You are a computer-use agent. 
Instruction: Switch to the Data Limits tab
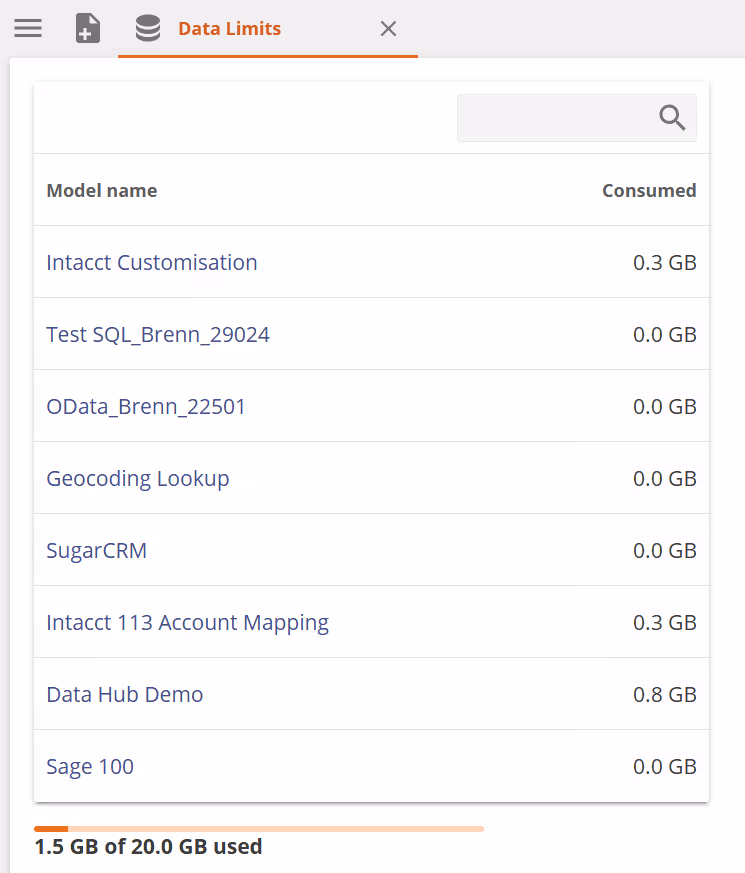(x=229, y=29)
